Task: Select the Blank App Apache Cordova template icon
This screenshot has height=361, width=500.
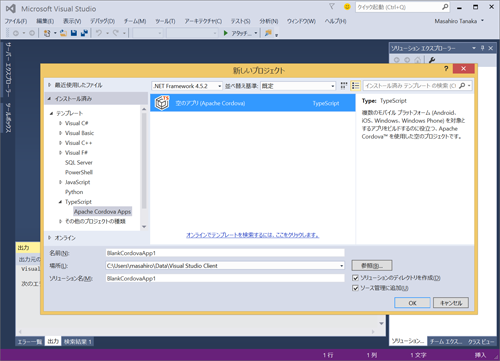Action: (162, 103)
